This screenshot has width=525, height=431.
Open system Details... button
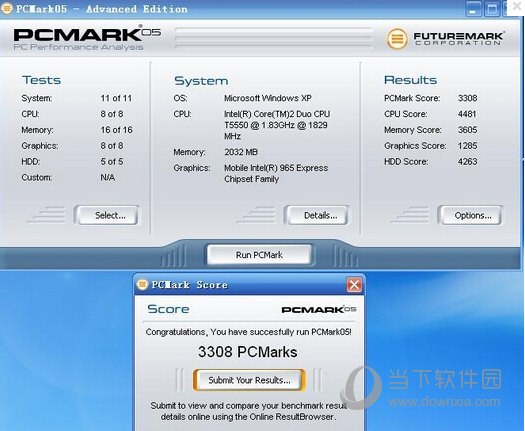click(x=317, y=215)
